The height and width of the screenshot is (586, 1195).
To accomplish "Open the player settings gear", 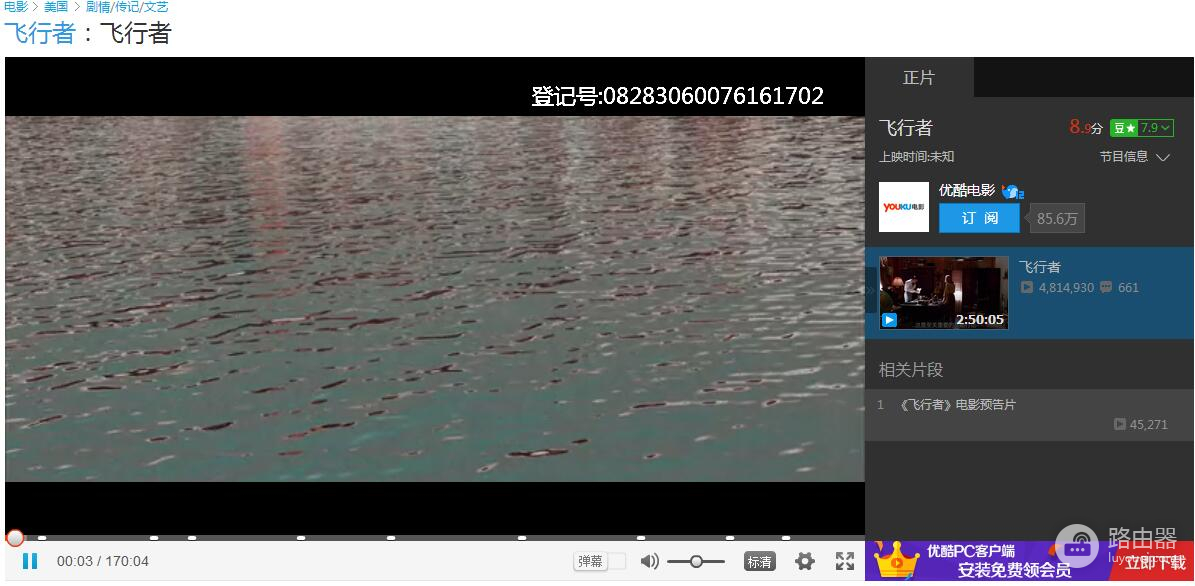I will point(803,561).
